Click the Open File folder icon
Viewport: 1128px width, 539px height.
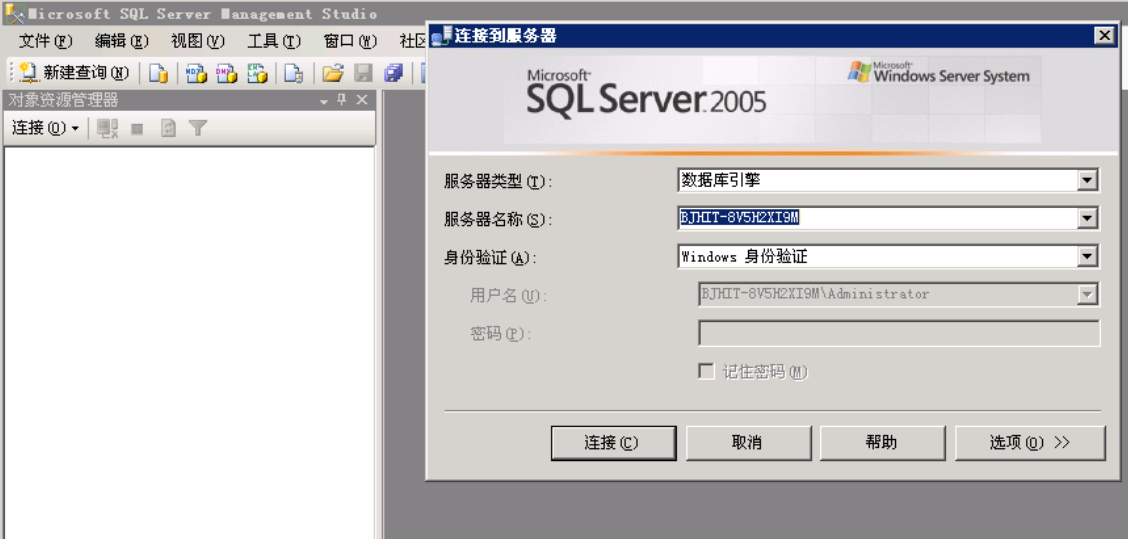pos(332,73)
